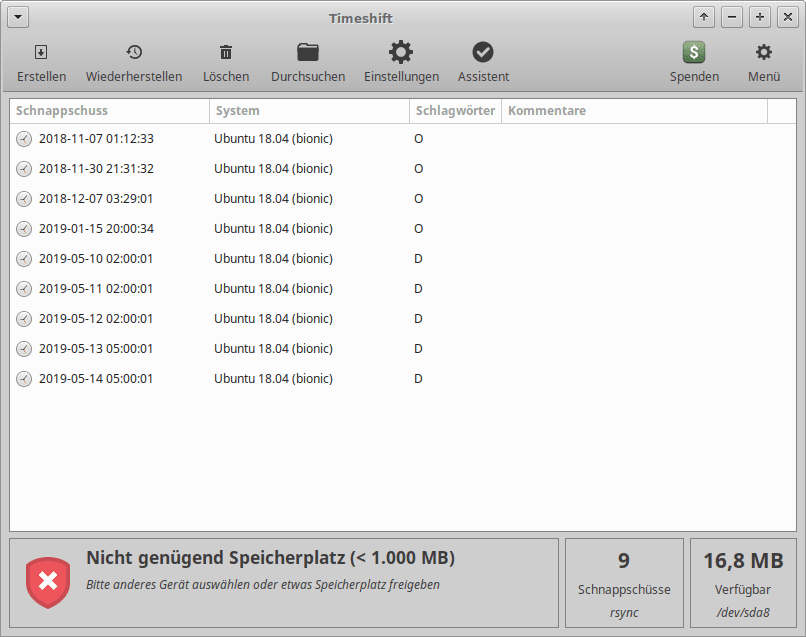806x637 pixels.
Task: Open the Menü gear icon
Action: point(764,52)
